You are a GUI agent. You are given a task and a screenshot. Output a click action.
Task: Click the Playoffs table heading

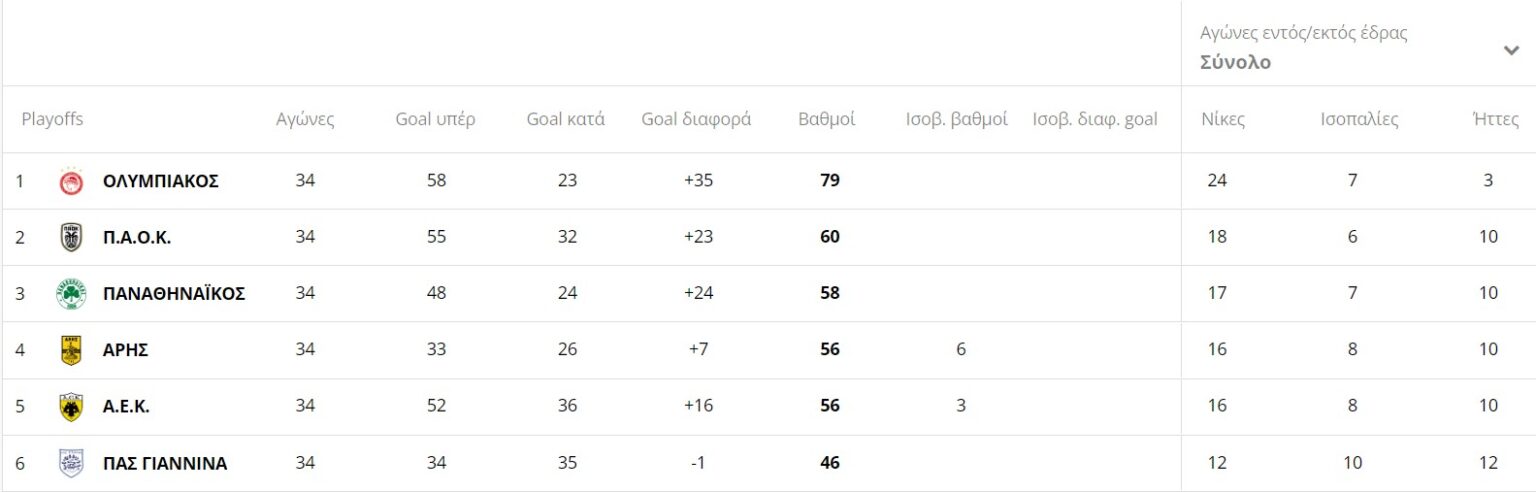pos(52,119)
